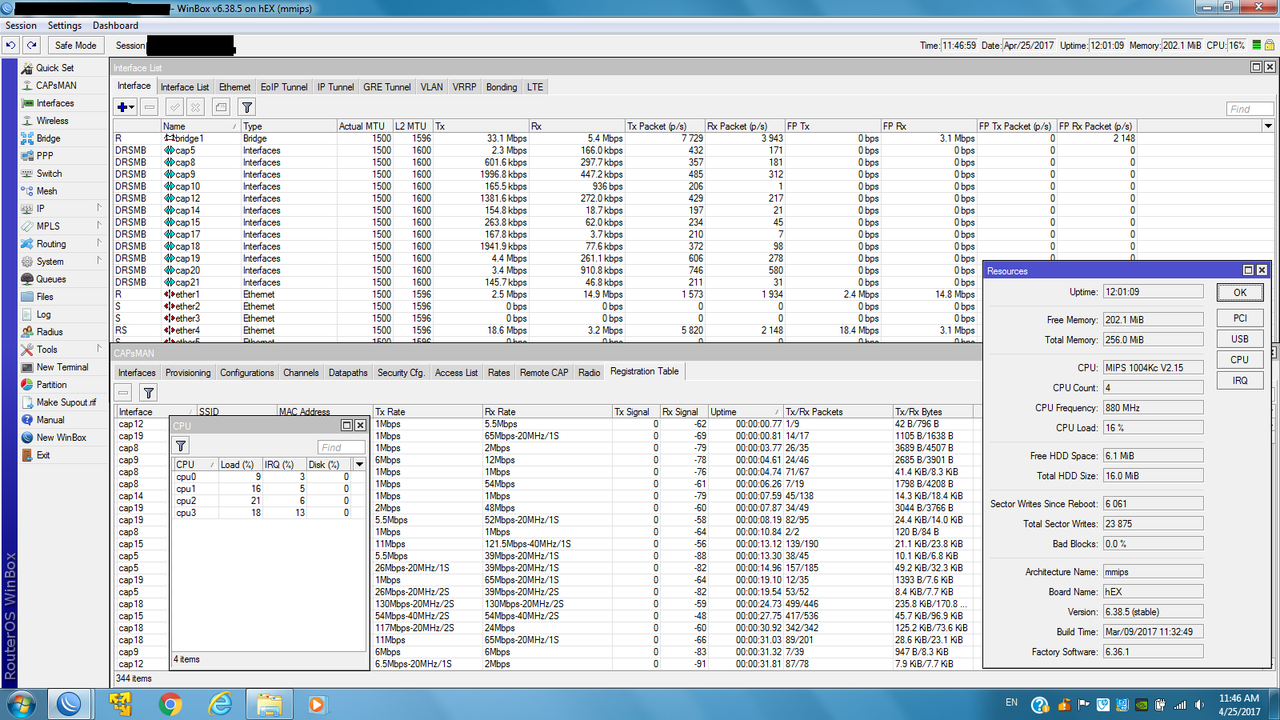Click the Redo arrow icon
The width and height of the screenshot is (1280, 720).
pos(32,45)
